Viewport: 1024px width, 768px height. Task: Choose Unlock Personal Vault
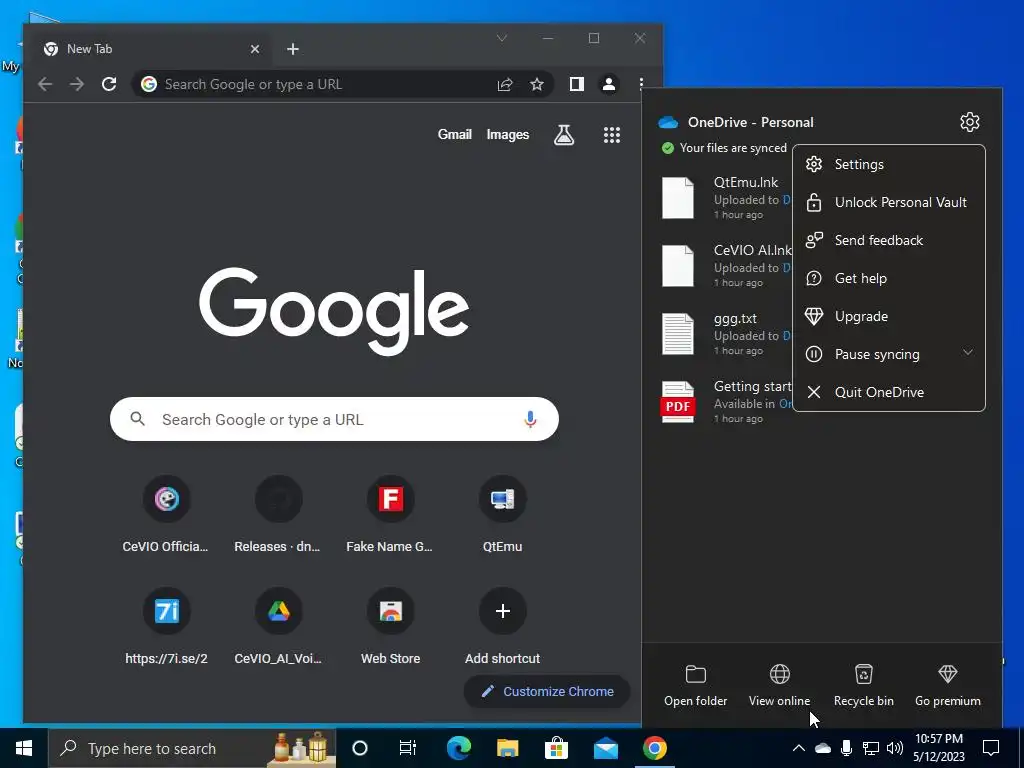coord(888,202)
